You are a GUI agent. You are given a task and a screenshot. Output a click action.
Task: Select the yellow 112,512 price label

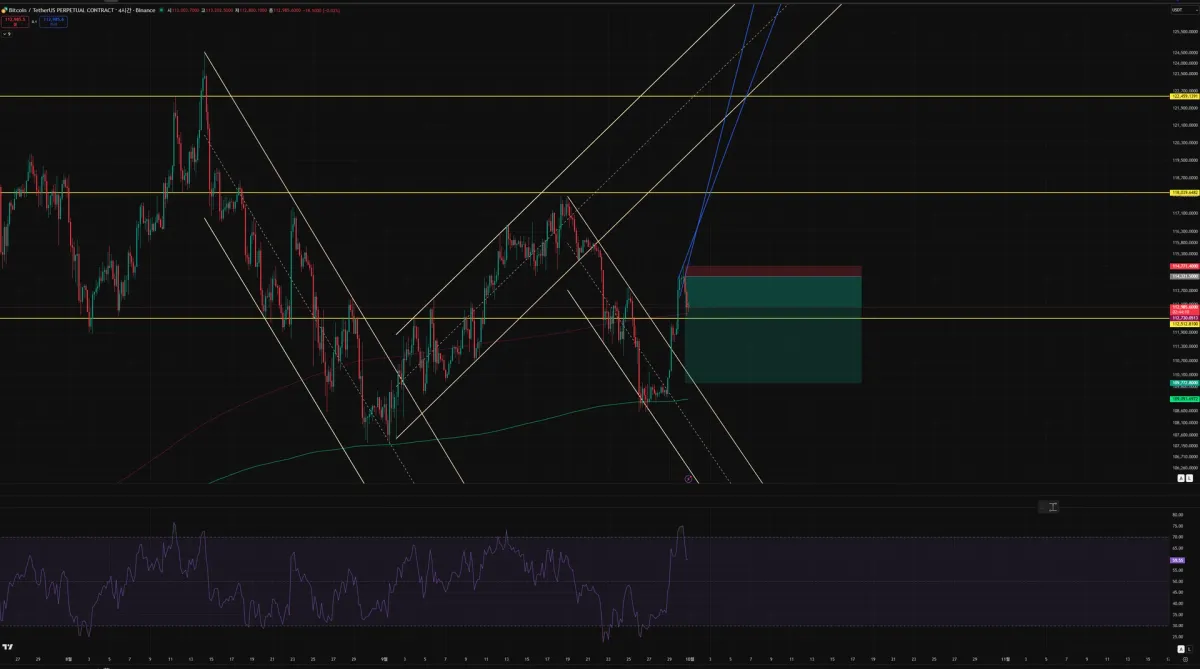pos(1184,324)
